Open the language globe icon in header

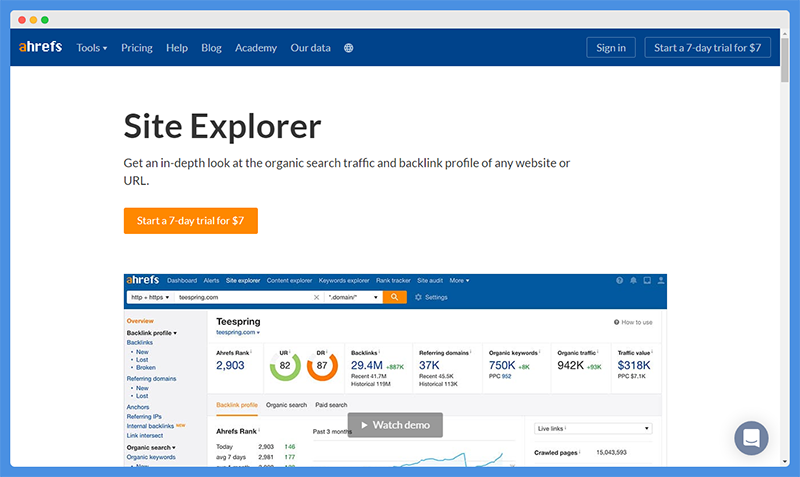point(348,48)
